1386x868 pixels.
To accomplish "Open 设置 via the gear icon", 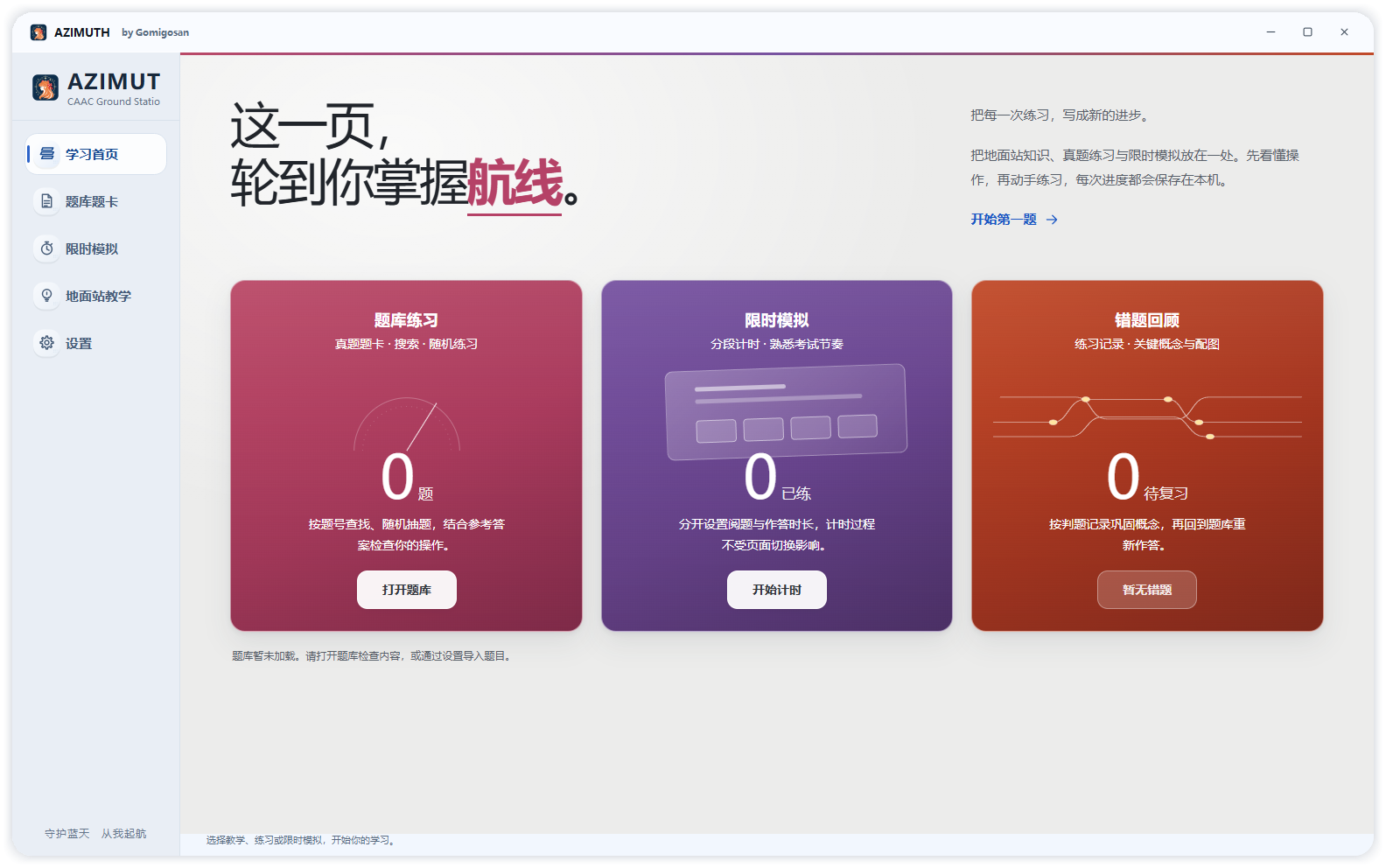I will coord(47,343).
